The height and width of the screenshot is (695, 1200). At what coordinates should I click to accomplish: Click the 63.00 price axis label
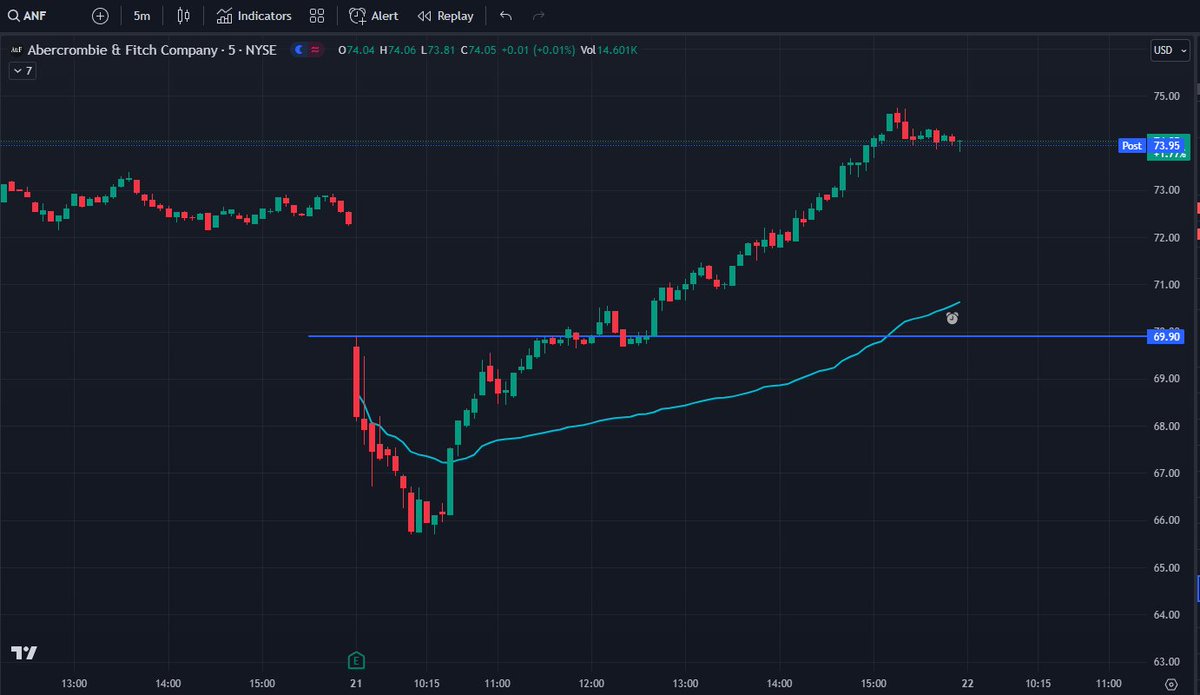point(1167,661)
